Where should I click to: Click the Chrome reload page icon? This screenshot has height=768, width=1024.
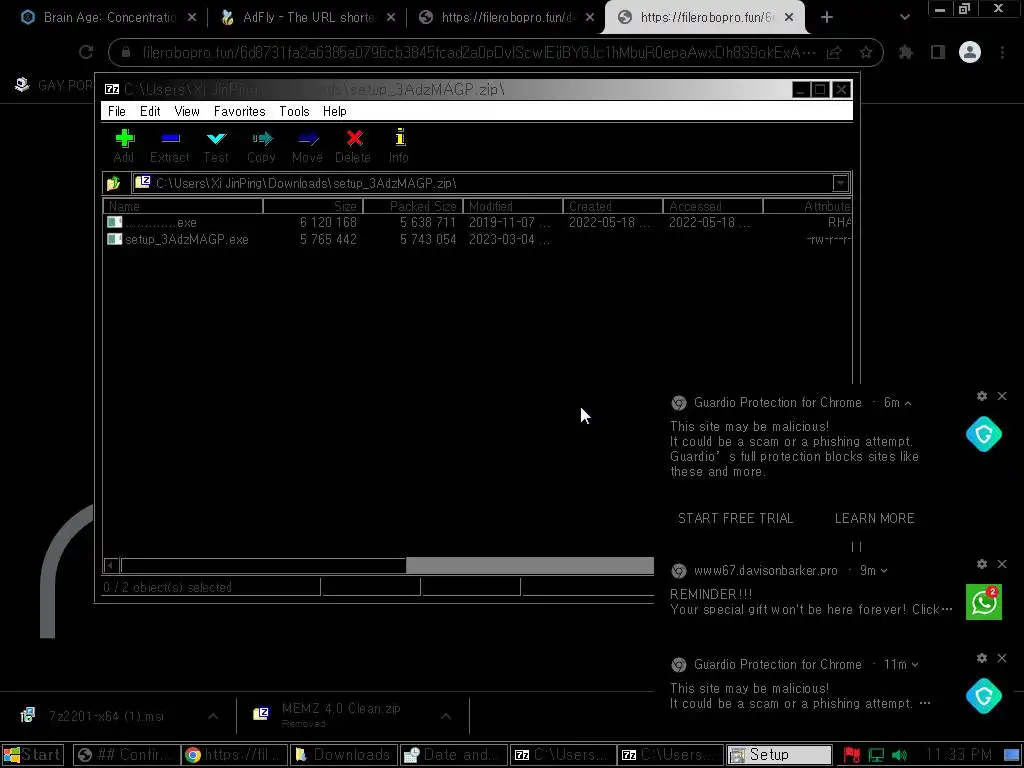point(86,52)
